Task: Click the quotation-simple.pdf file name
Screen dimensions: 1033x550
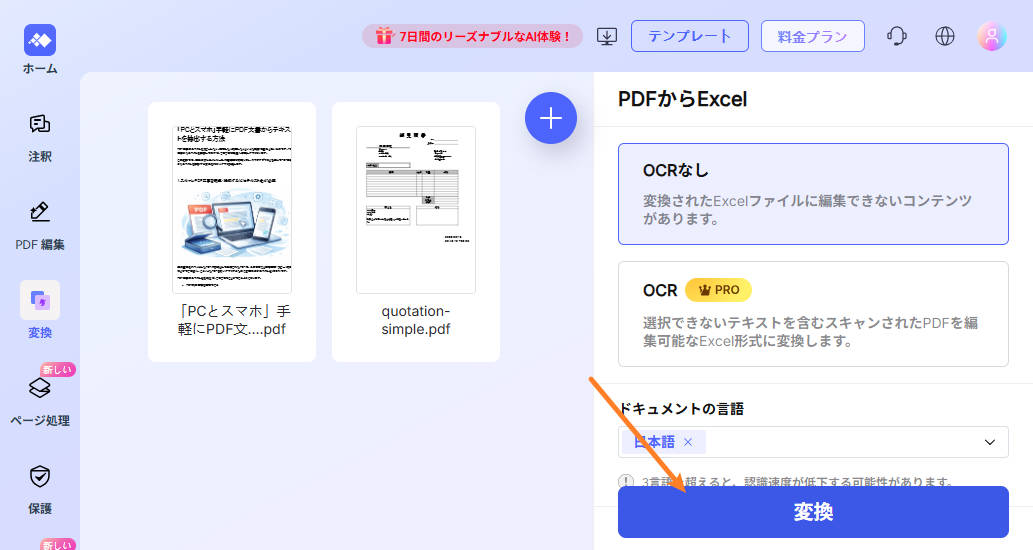Action: coord(416,320)
